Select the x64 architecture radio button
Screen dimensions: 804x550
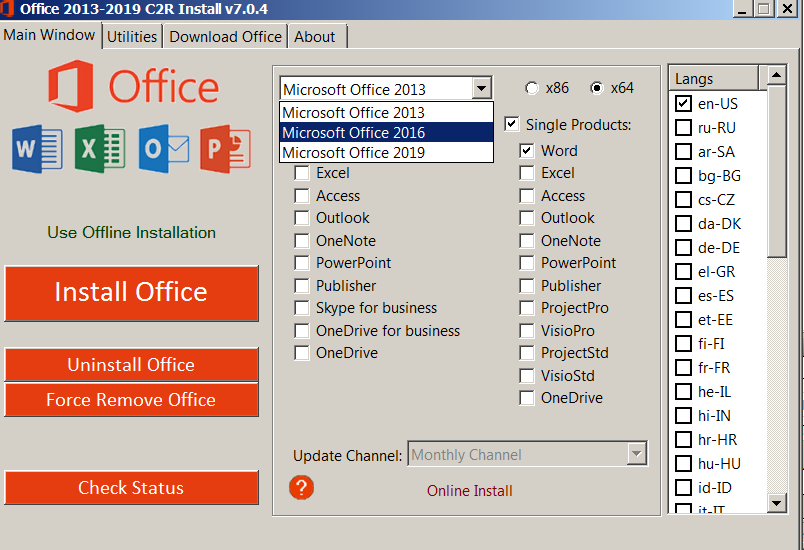[597, 88]
